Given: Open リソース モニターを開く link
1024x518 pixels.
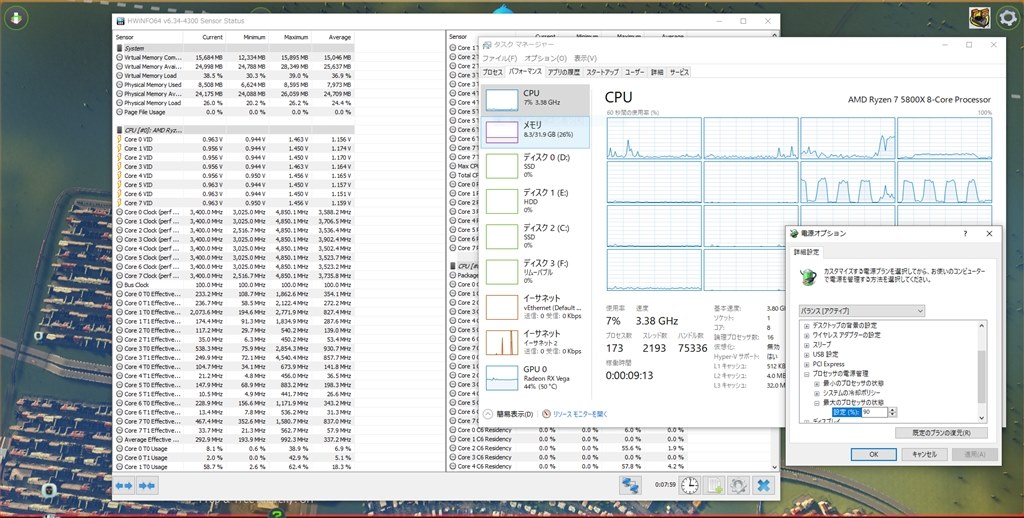Looking at the screenshot, I should coord(581,414).
